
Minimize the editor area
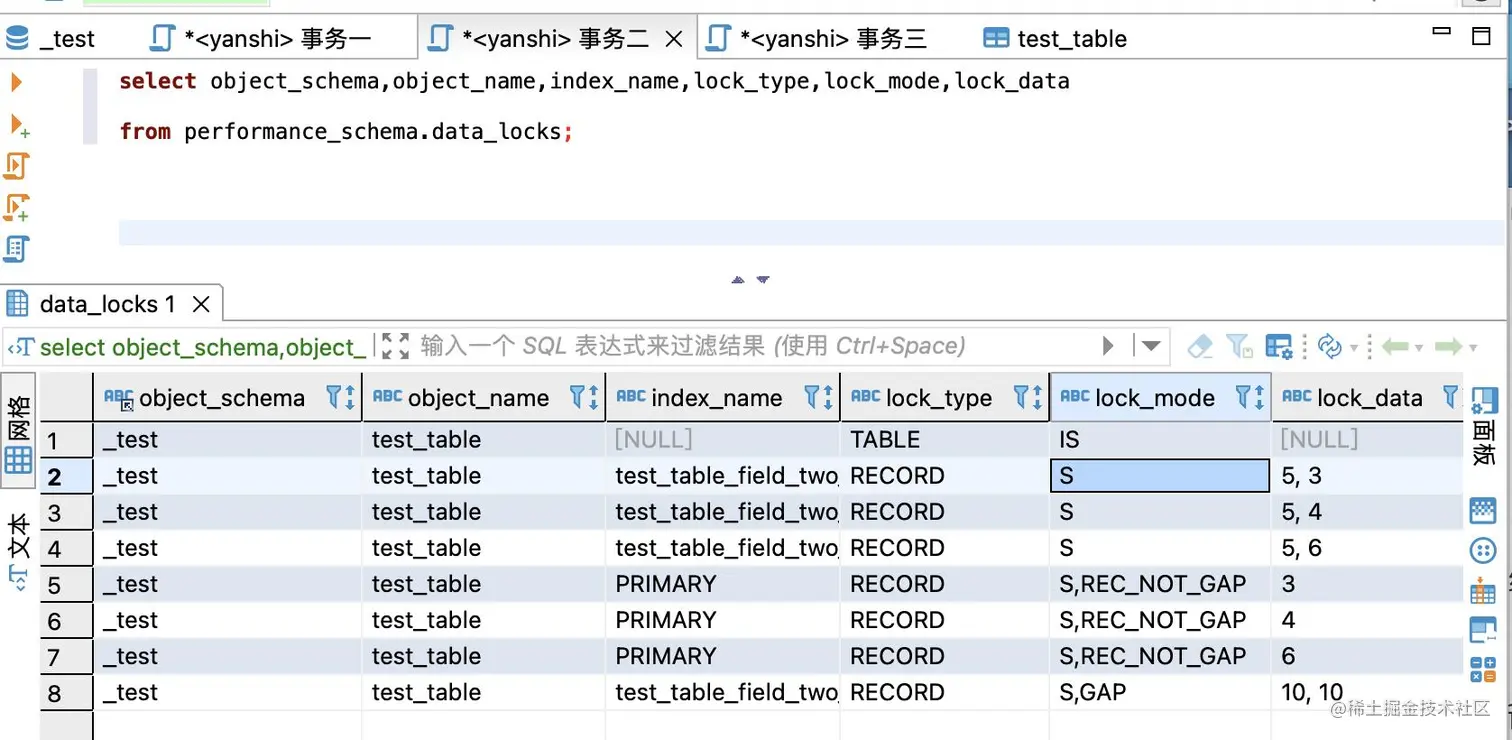1441,32
